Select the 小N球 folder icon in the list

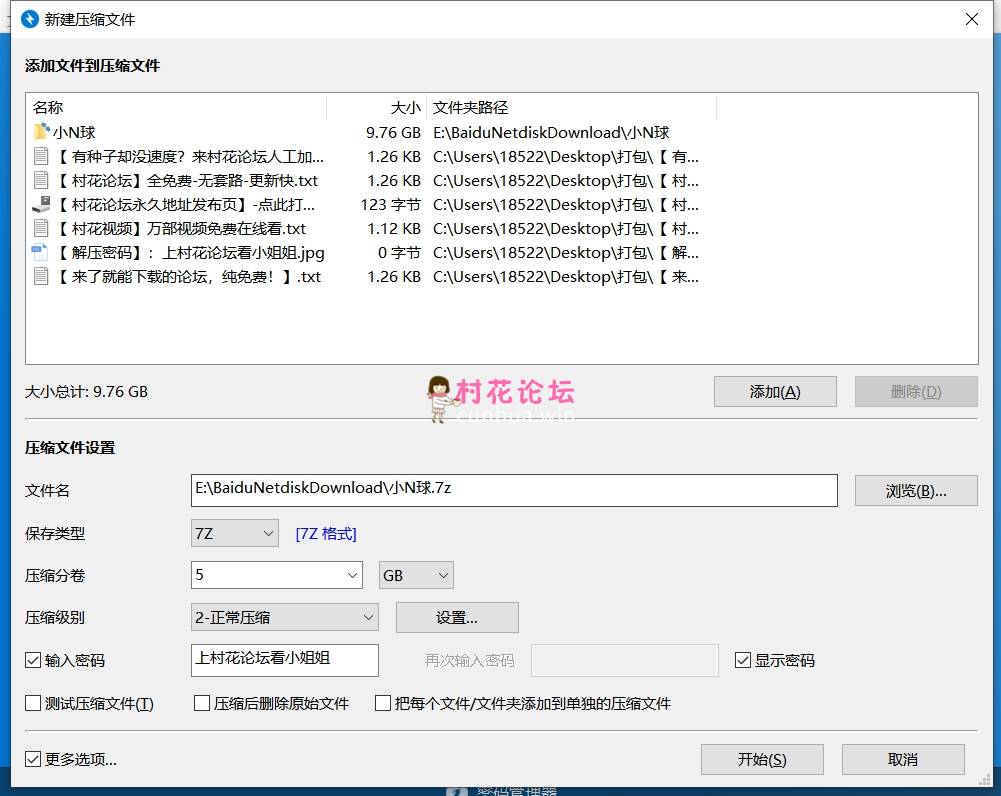coord(41,132)
